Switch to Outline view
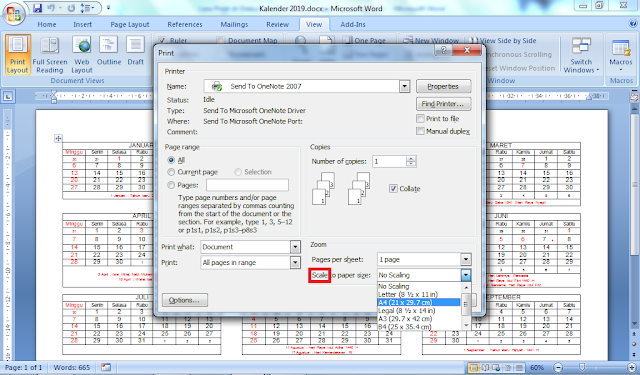The image size is (640, 375). (109, 51)
